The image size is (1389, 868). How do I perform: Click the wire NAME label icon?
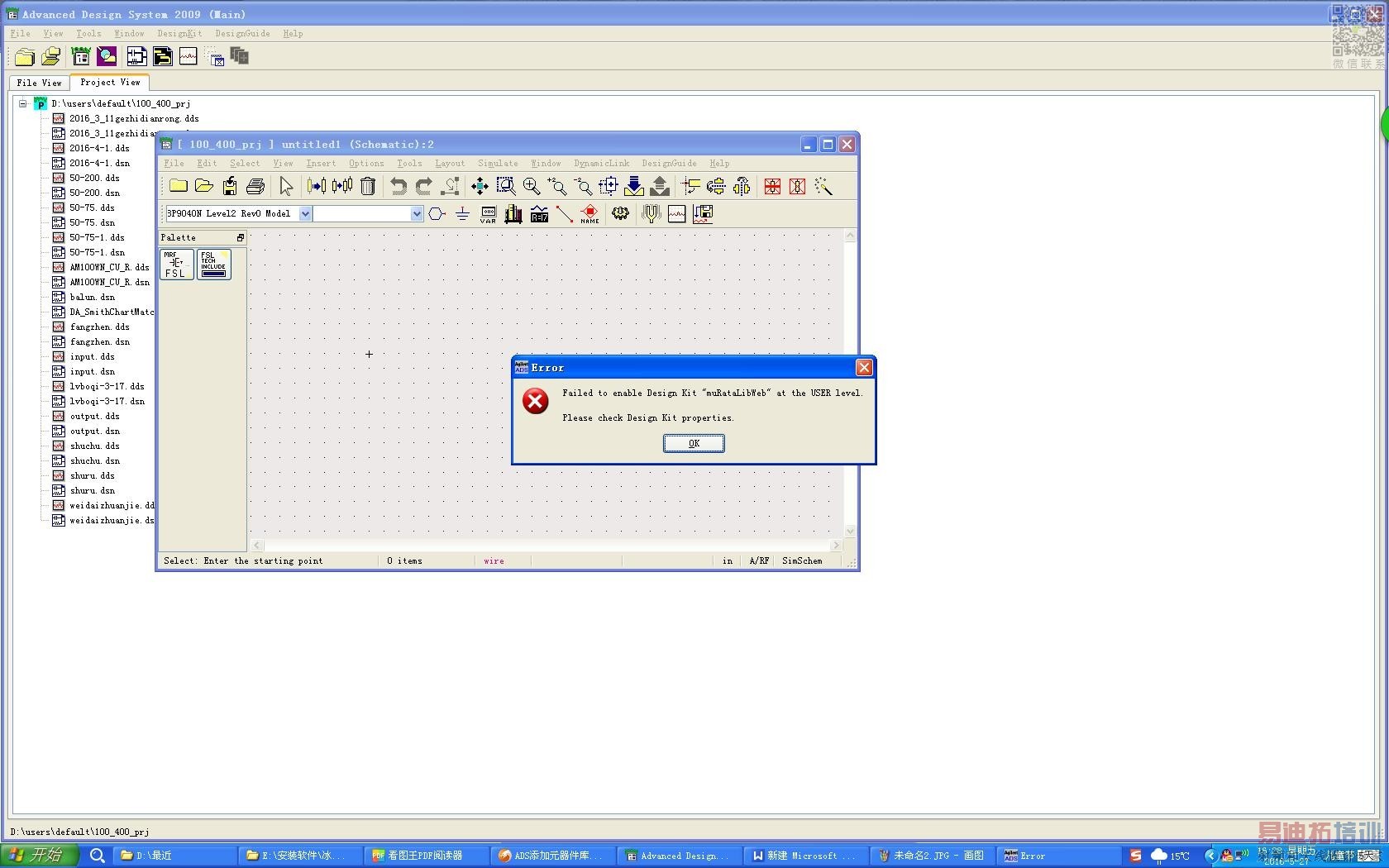click(x=589, y=214)
